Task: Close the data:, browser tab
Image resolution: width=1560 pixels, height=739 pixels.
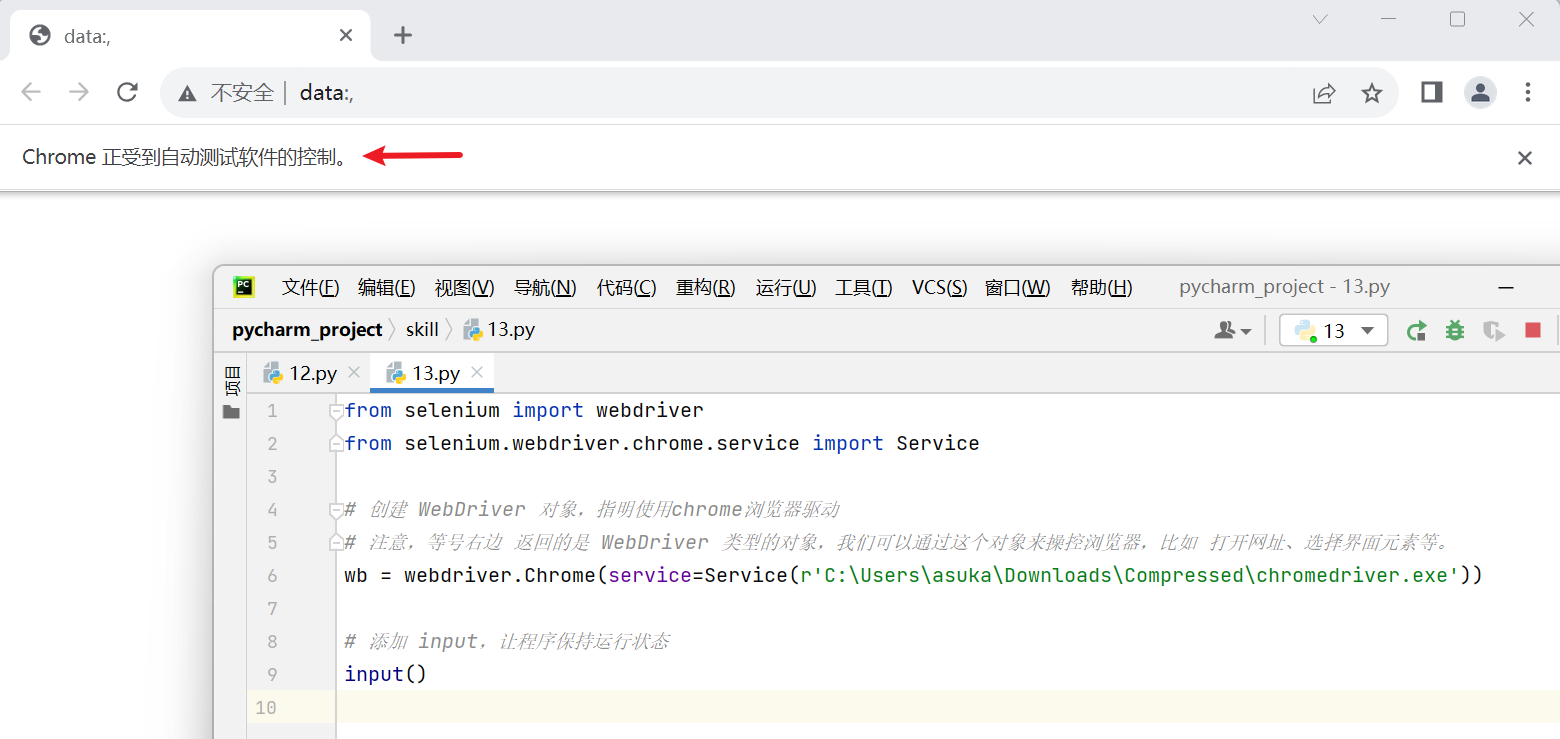Action: pyautogui.click(x=346, y=35)
